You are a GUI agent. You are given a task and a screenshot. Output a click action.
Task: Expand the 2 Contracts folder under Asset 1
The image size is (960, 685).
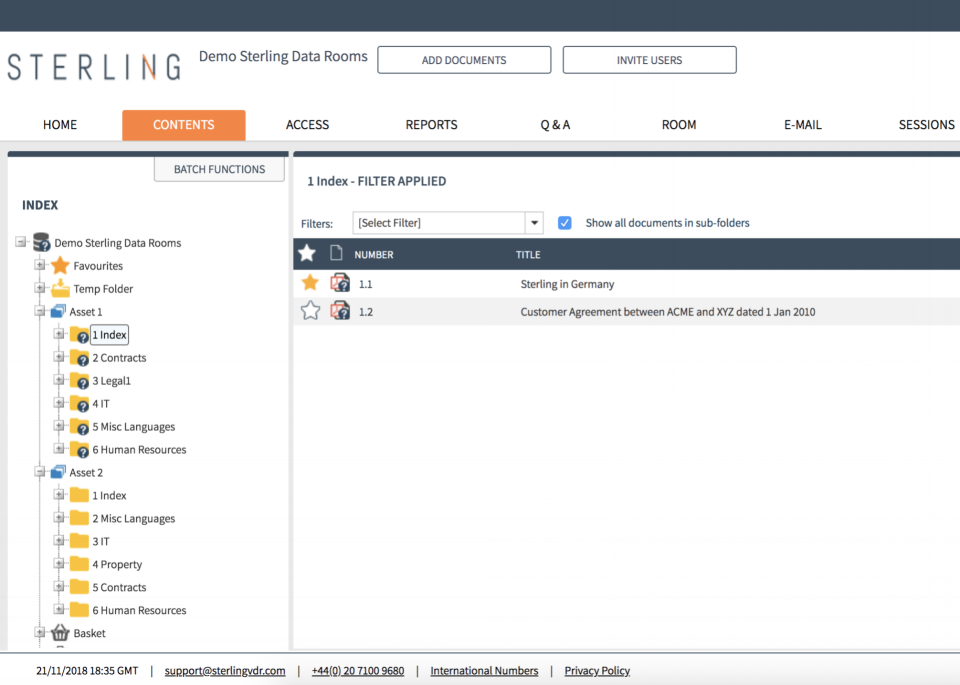click(x=59, y=358)
